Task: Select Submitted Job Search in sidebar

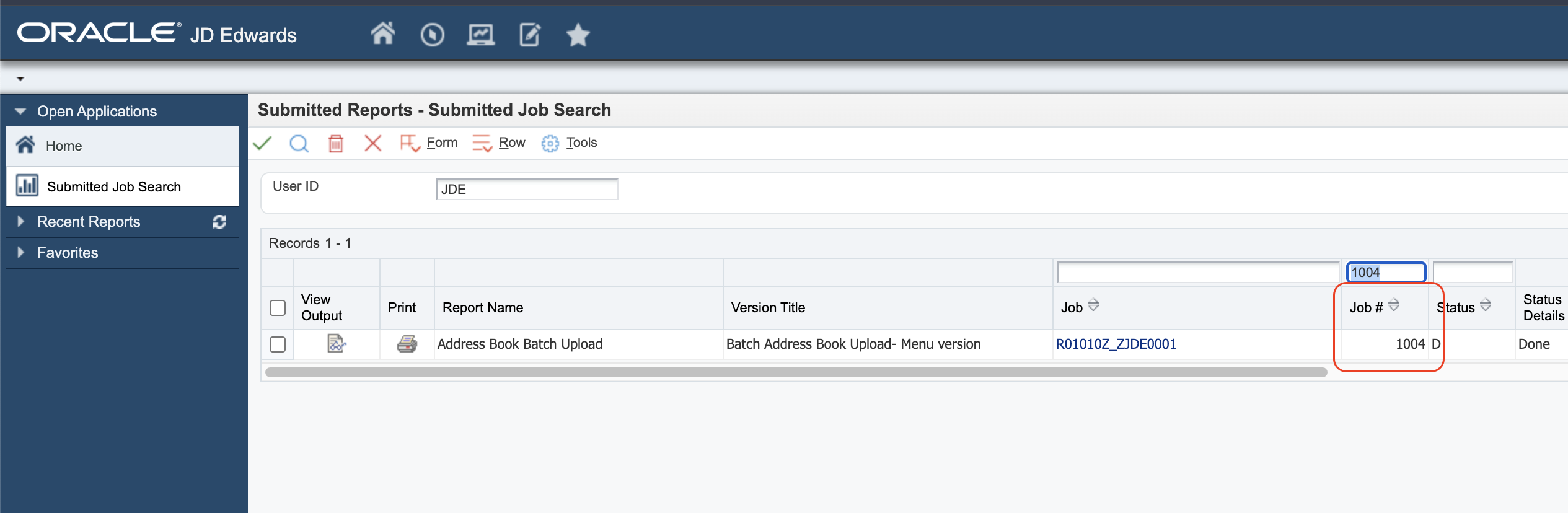Action: pyautogui.click(x=114, y=186)
